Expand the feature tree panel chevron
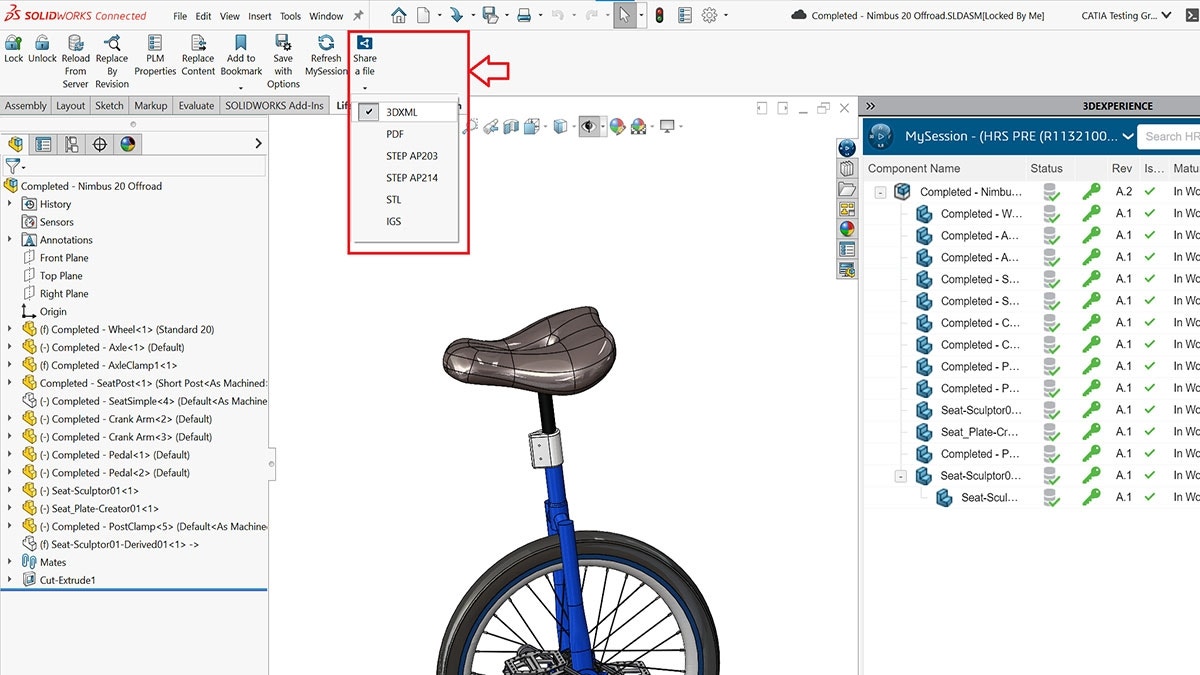Viewport: 1200px width, 675px height. point(259,144)
